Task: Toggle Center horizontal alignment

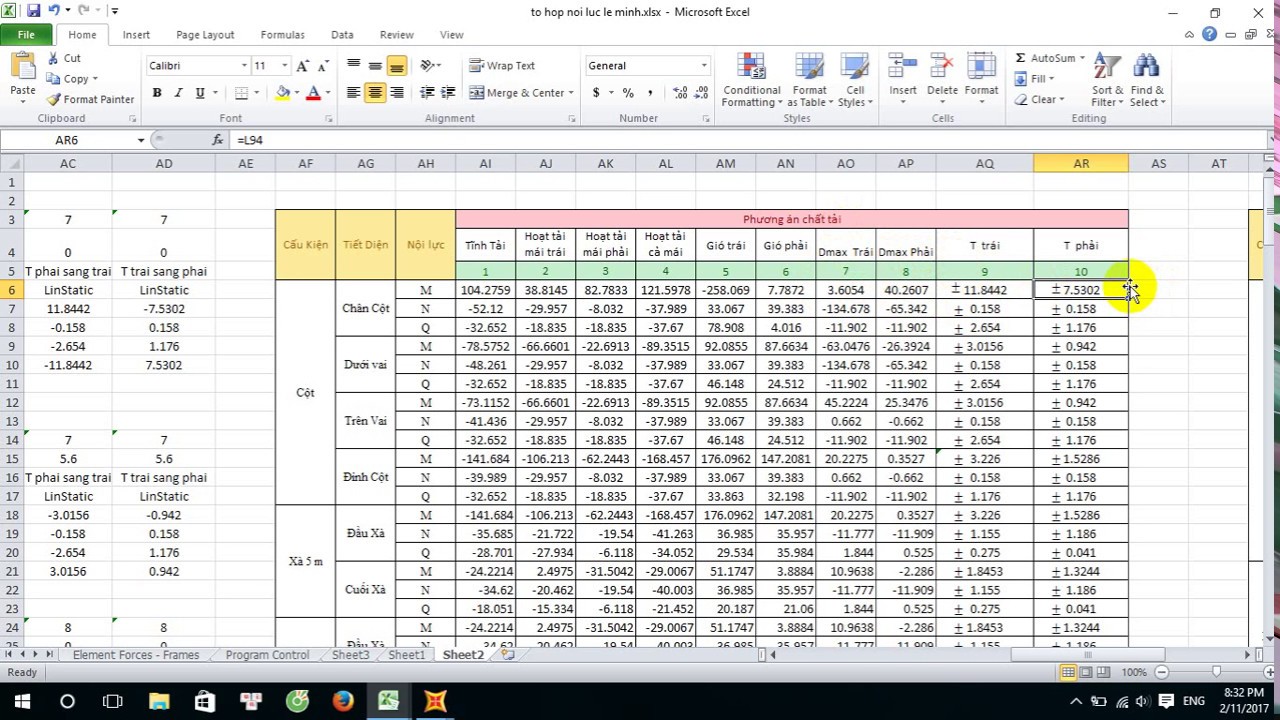Action: coord(375,93)
